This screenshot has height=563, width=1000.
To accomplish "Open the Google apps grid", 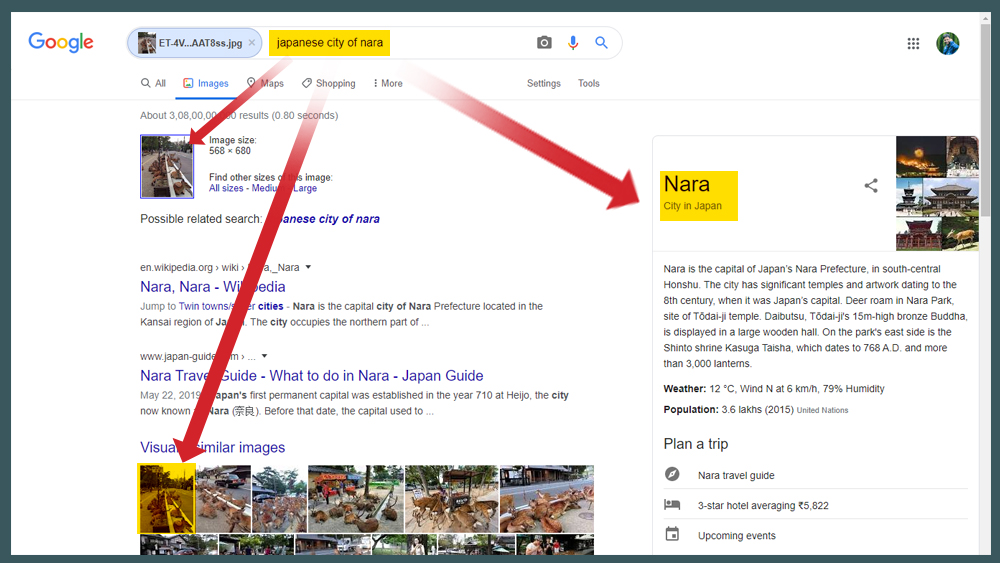I will click(913, 43).
